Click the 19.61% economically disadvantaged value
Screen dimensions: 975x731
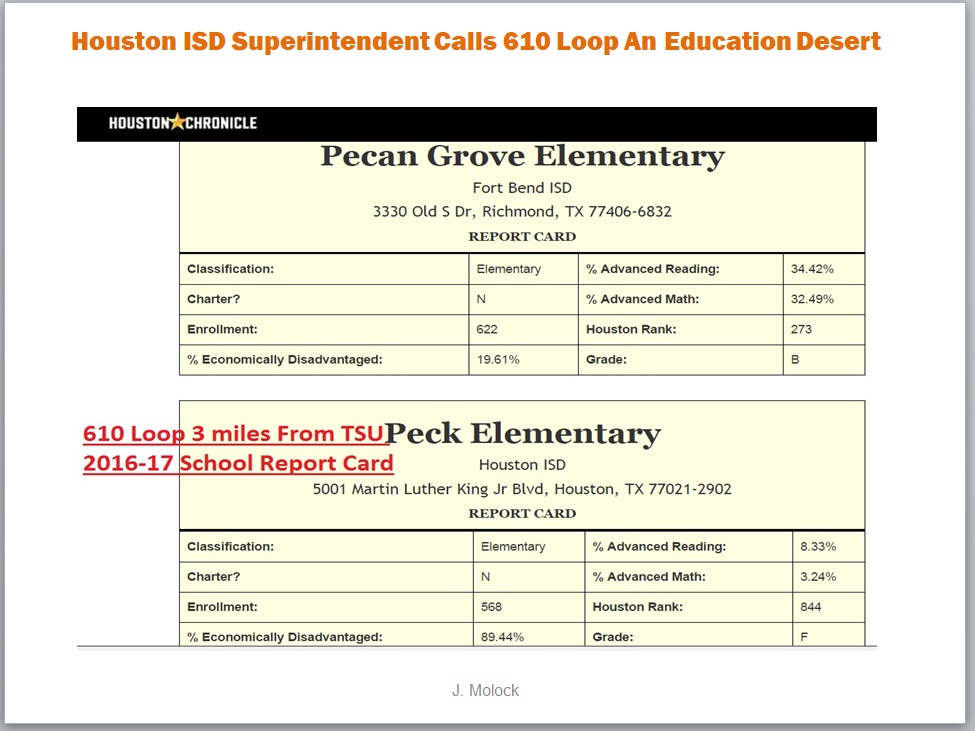point(497,359)
